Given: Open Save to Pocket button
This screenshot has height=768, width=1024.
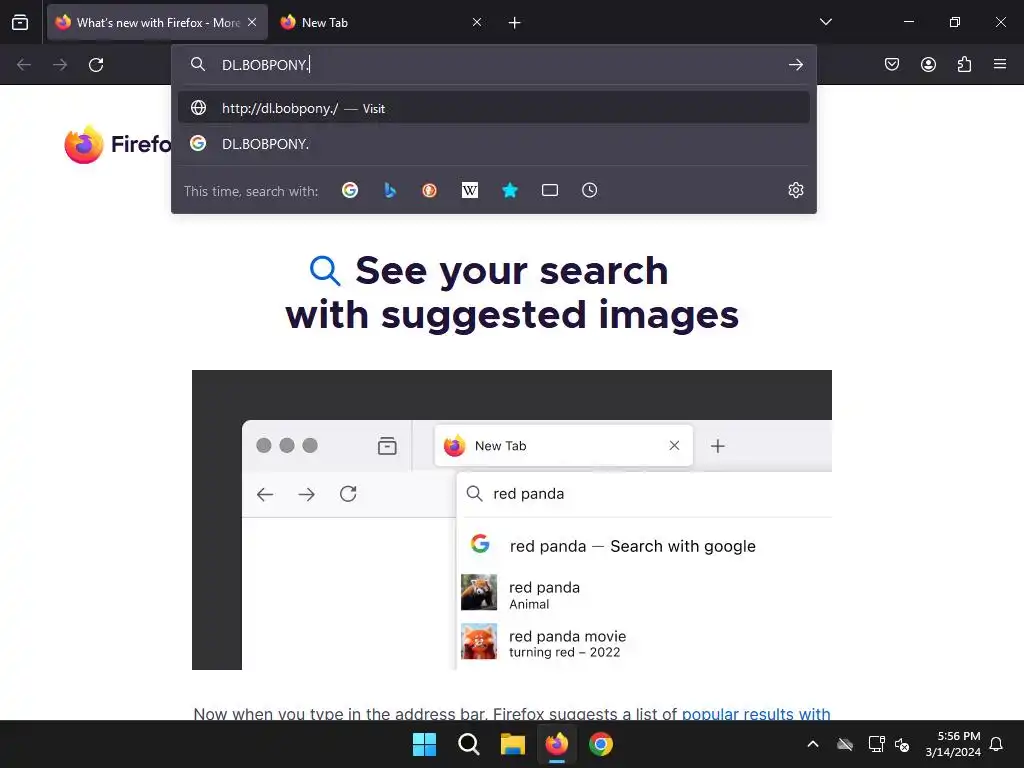Looking at the screenshot, I should point(892,64).
